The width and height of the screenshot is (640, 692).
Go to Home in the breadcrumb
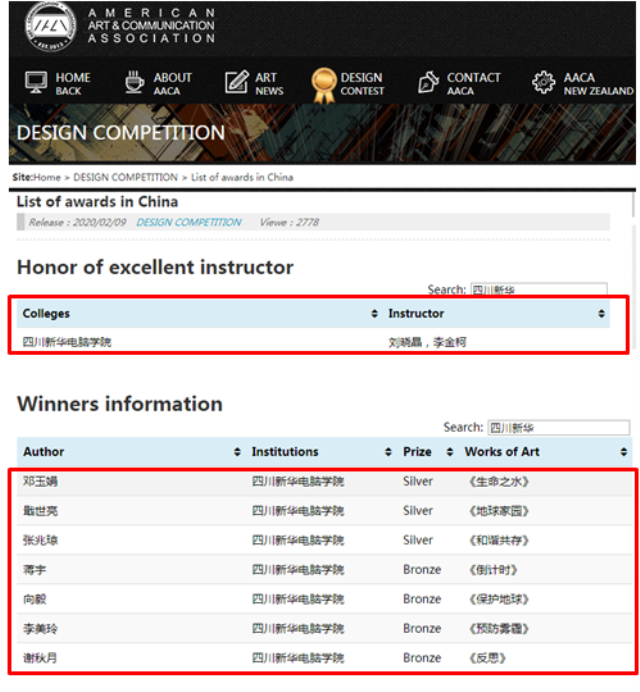tap(47, 177)
